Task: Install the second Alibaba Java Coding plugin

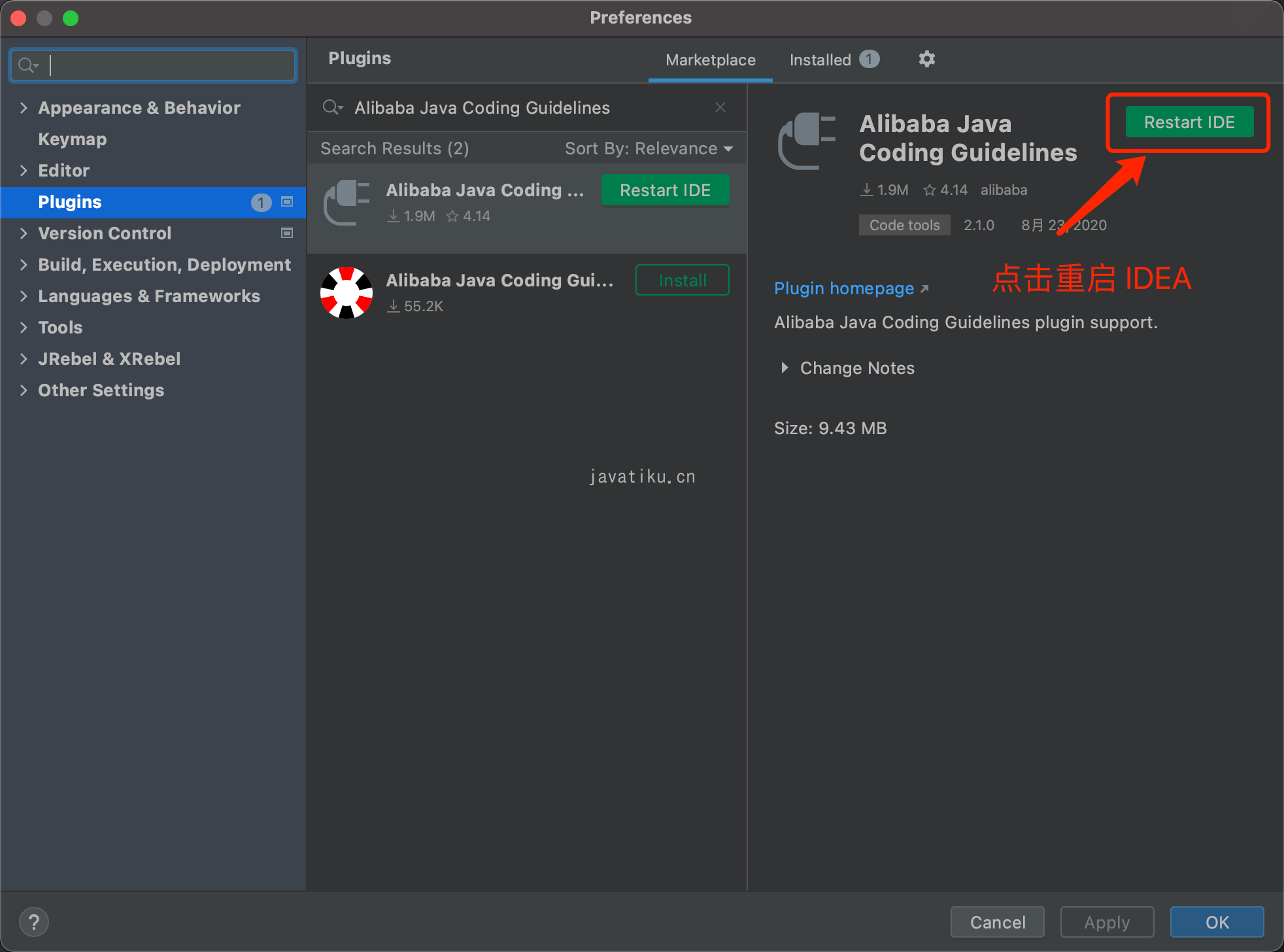Action: pos(683,280)
